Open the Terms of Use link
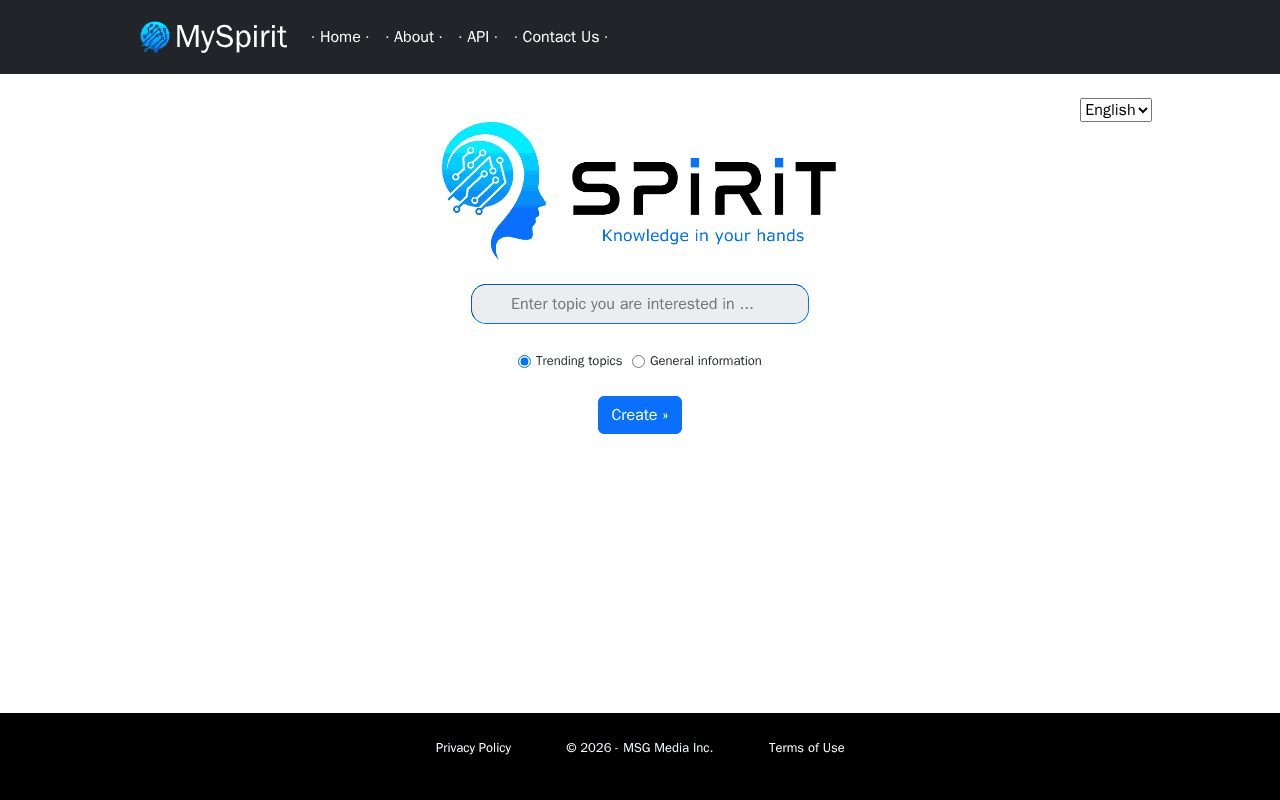This screenshot has width=1280, height=800. [807, 748]
